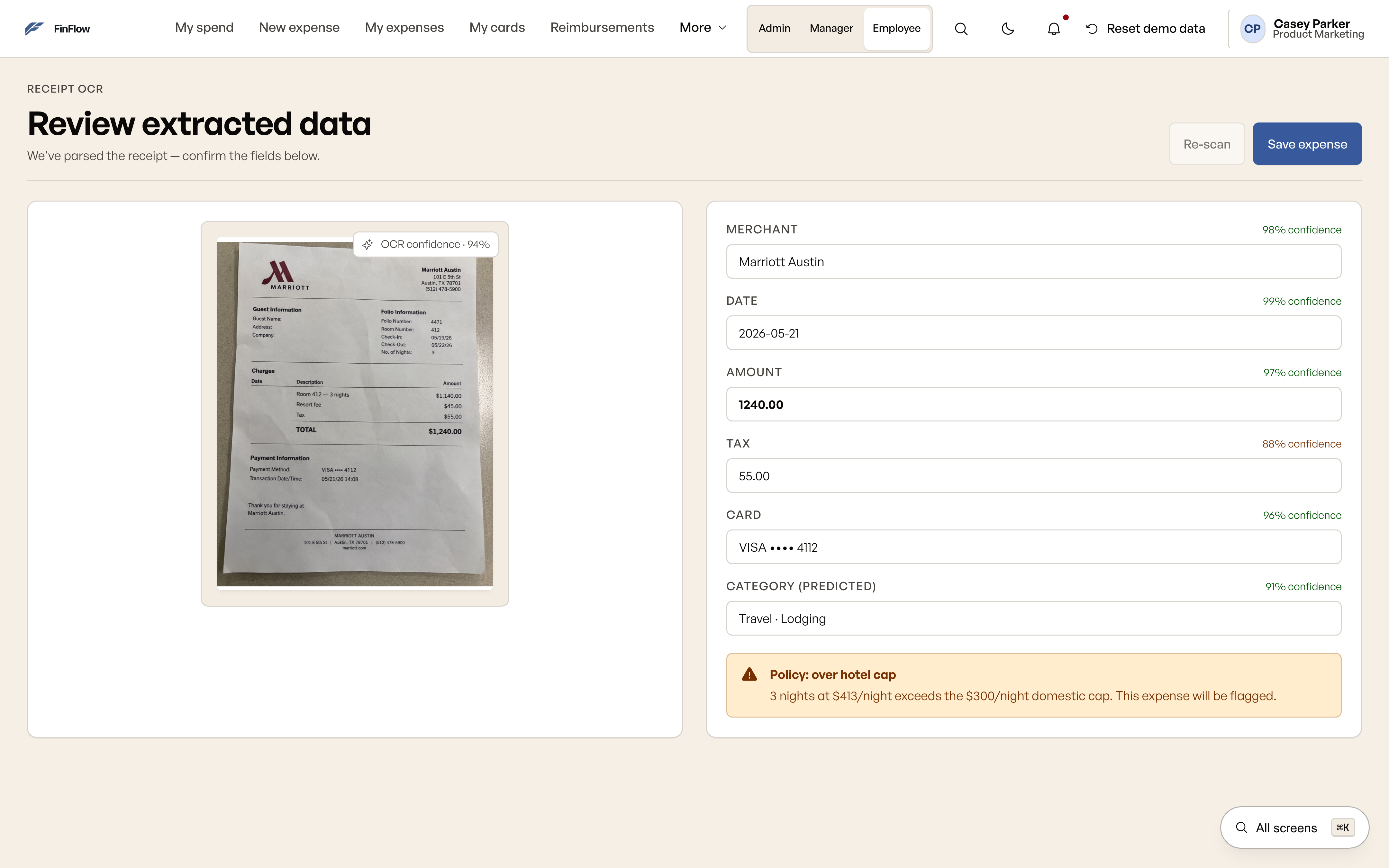Open notifications bell icon
Viewport: 1389px width, 868px height.
pos(1054,29)
